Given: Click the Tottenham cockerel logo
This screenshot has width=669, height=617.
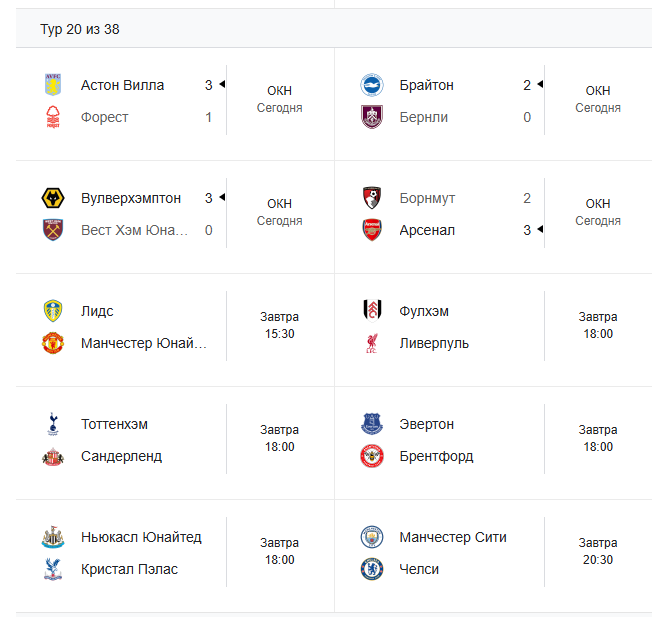Looking at the screenshot, I should (x=53, y=424).
